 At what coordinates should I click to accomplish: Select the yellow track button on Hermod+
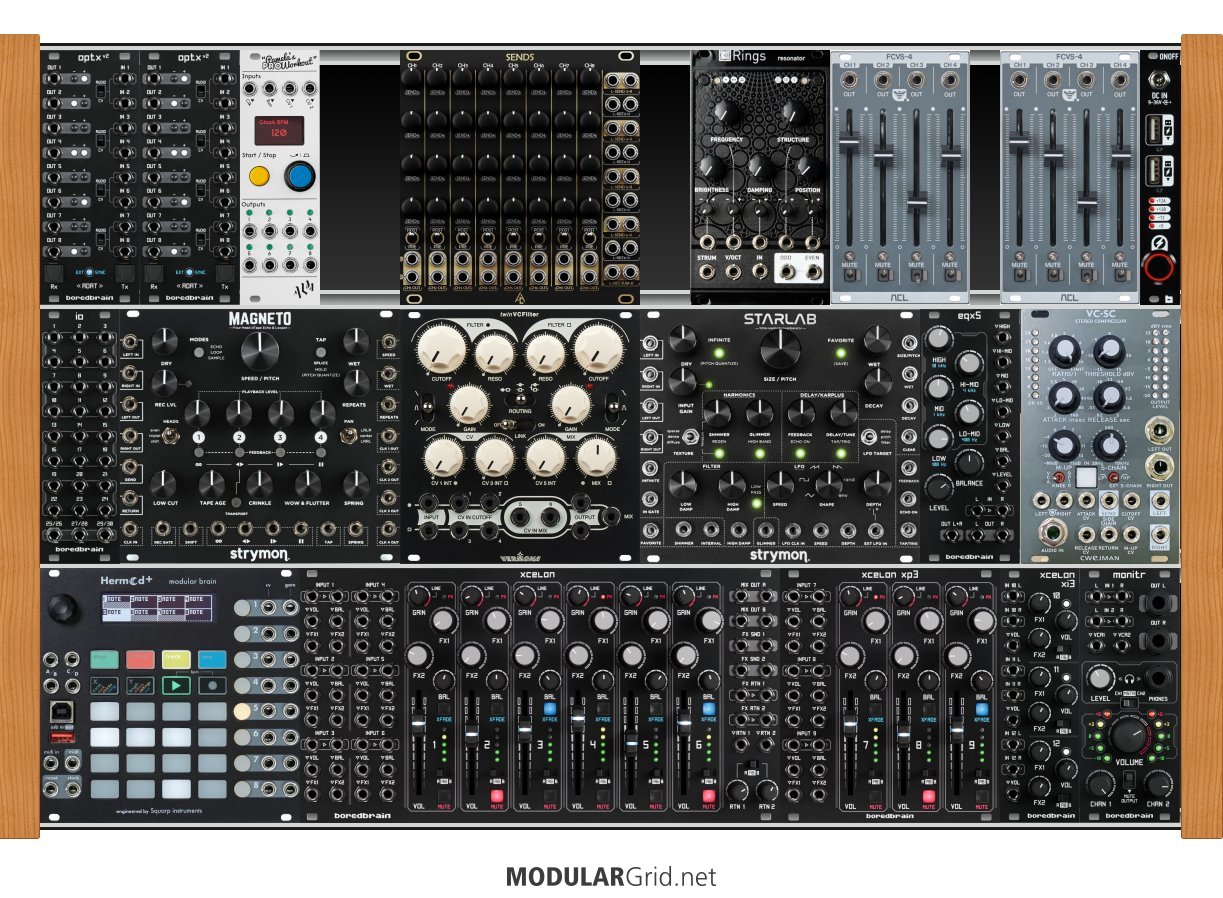point(176,658)
